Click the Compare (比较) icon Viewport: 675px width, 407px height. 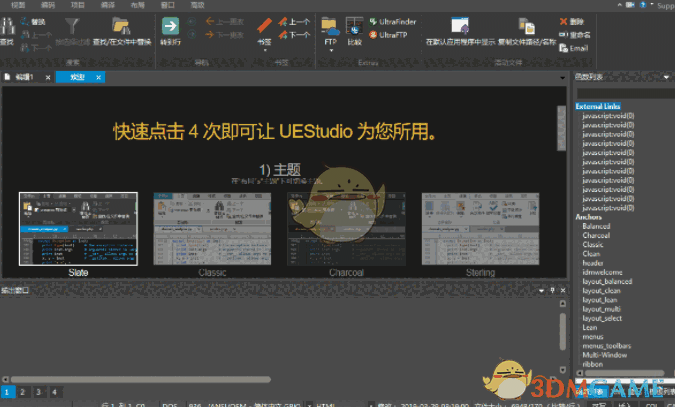354,26
